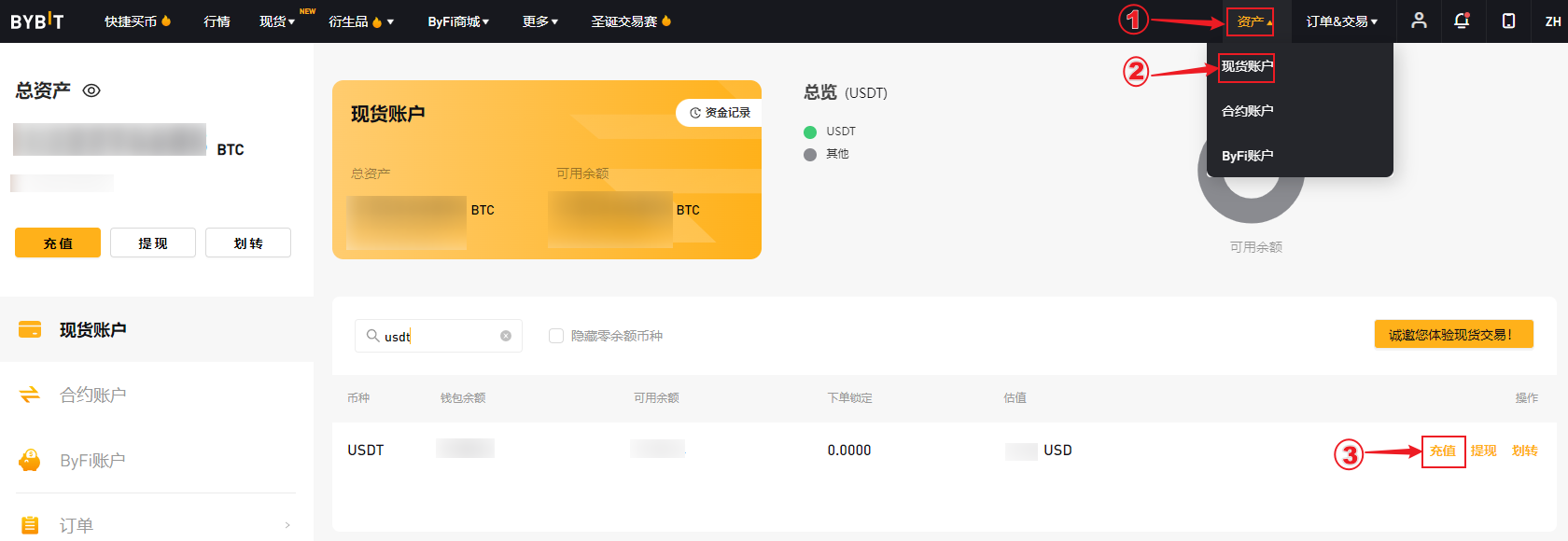Click the ByFi account piggy bank icon
Screen dimensions: 1568x541
[30, 460]
